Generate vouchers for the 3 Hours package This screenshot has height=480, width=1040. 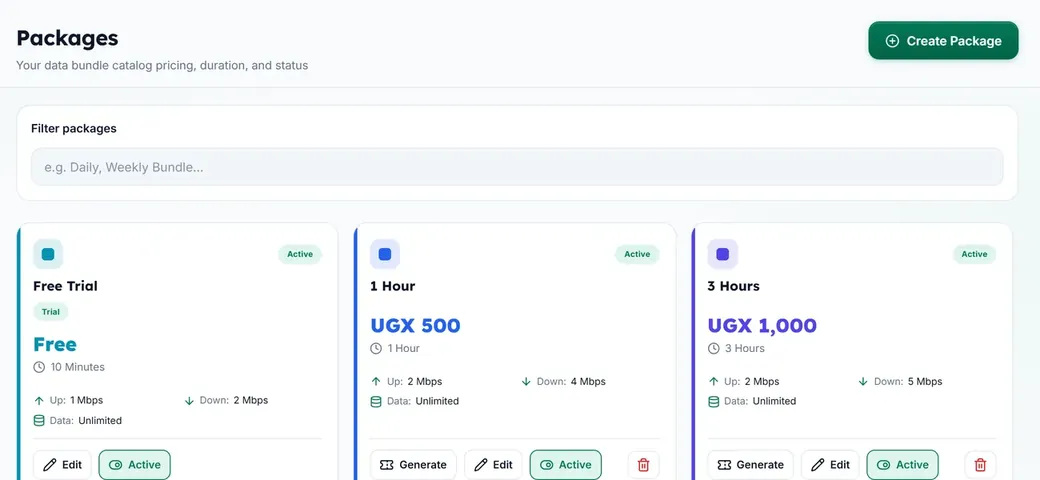click(750, 465)
